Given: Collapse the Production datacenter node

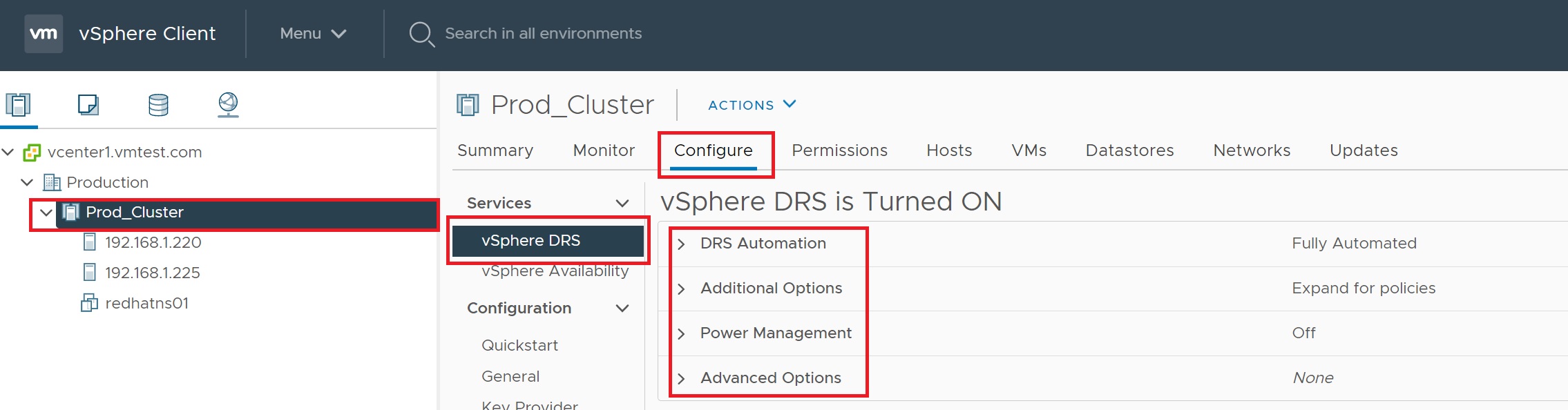Looking at the screenshot, I should [x=27, y=182].
